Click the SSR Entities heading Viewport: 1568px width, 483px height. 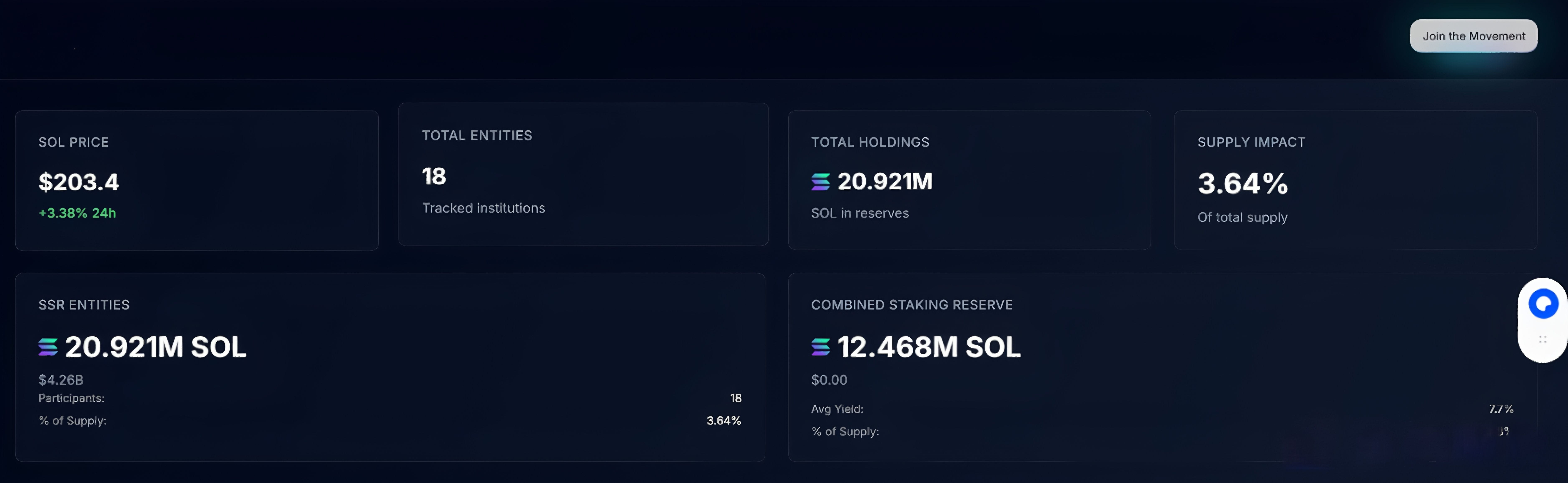pyautogui.click(x=84, y=305)
